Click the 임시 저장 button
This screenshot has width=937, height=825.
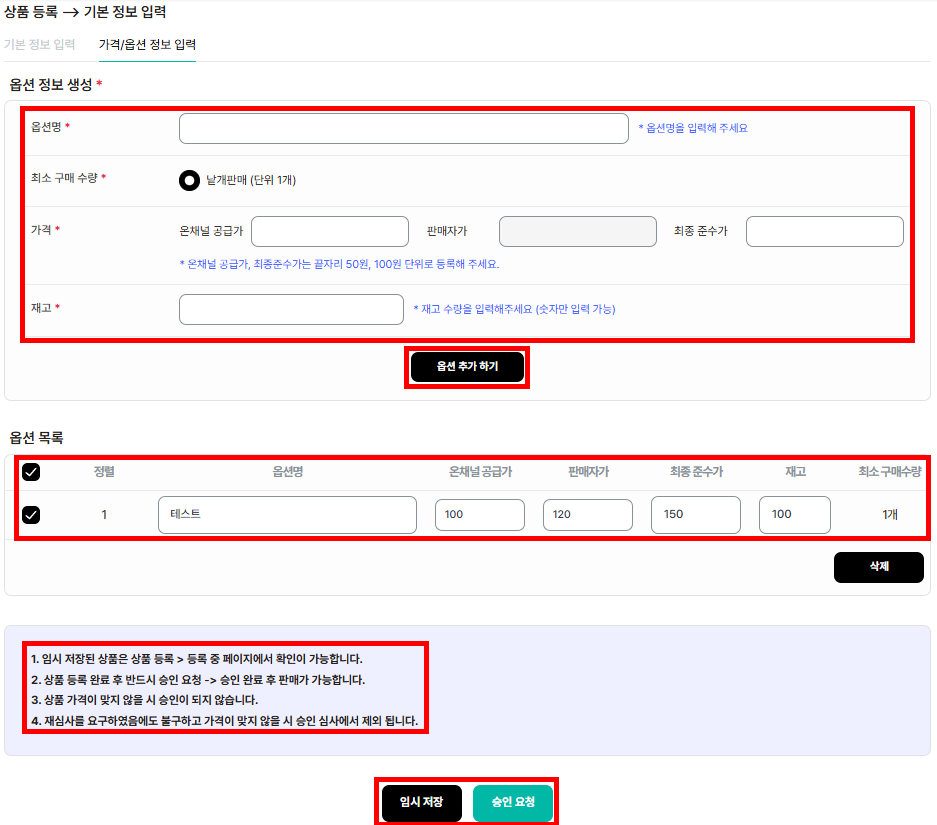[421, 802]
